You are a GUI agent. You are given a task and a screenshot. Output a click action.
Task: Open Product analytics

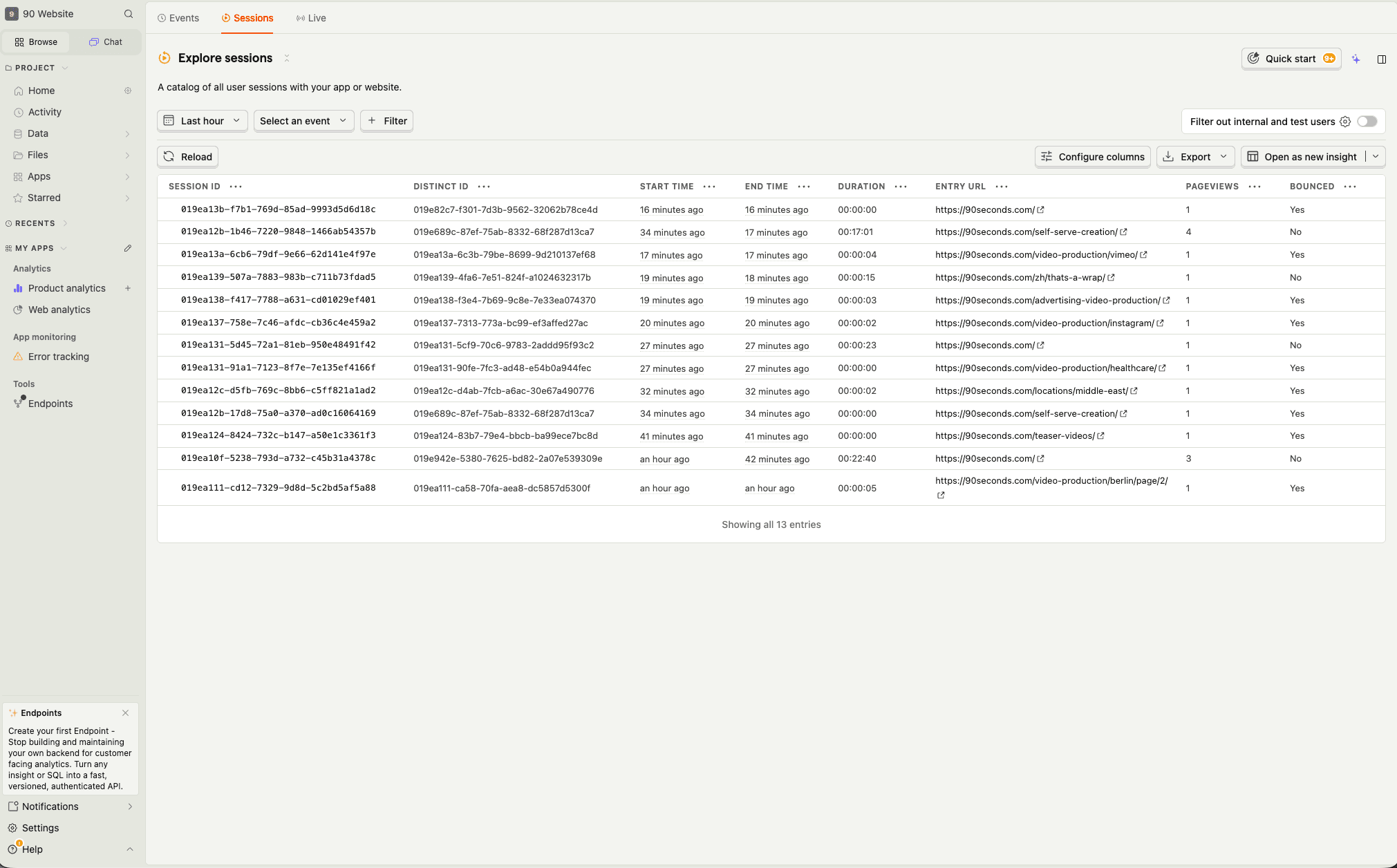(x=67, y=288)
